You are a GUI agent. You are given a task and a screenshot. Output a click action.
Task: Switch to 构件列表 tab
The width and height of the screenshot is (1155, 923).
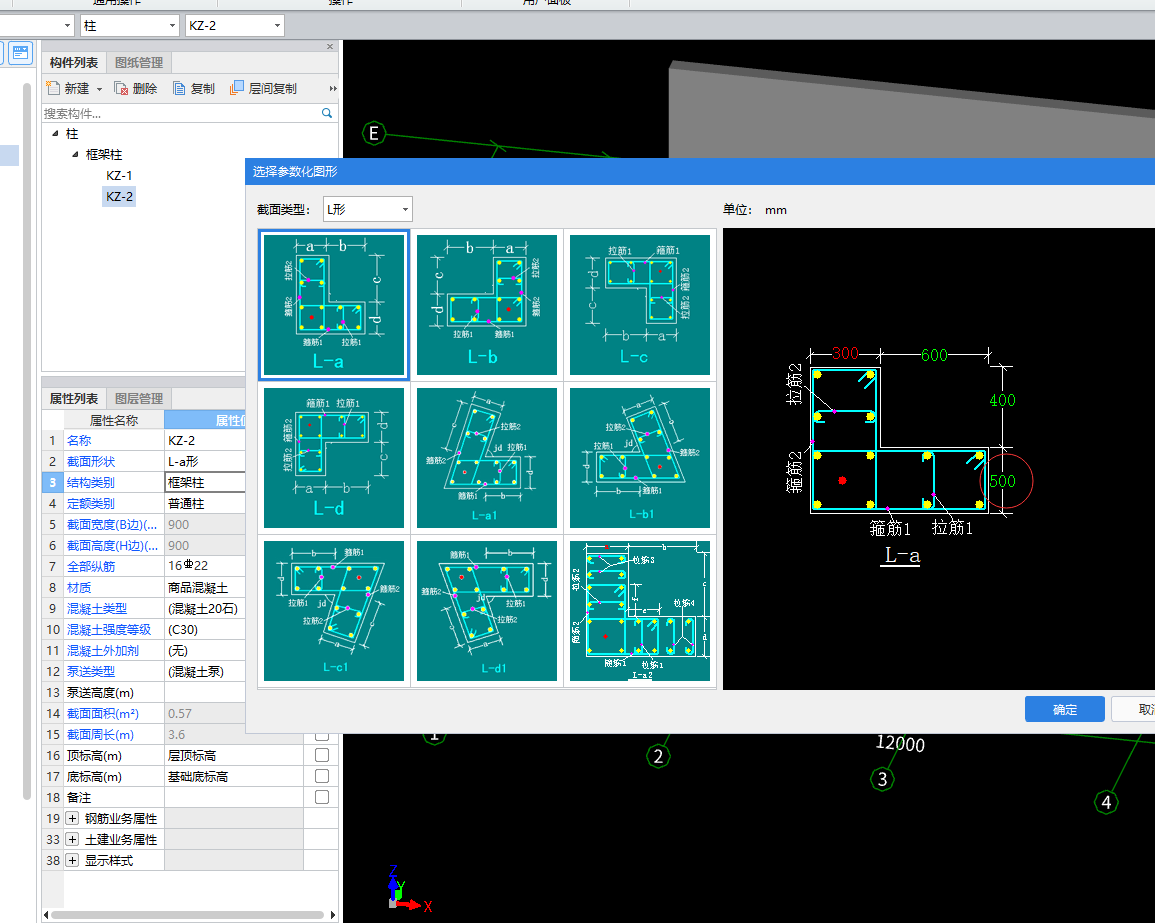(74, 63)
